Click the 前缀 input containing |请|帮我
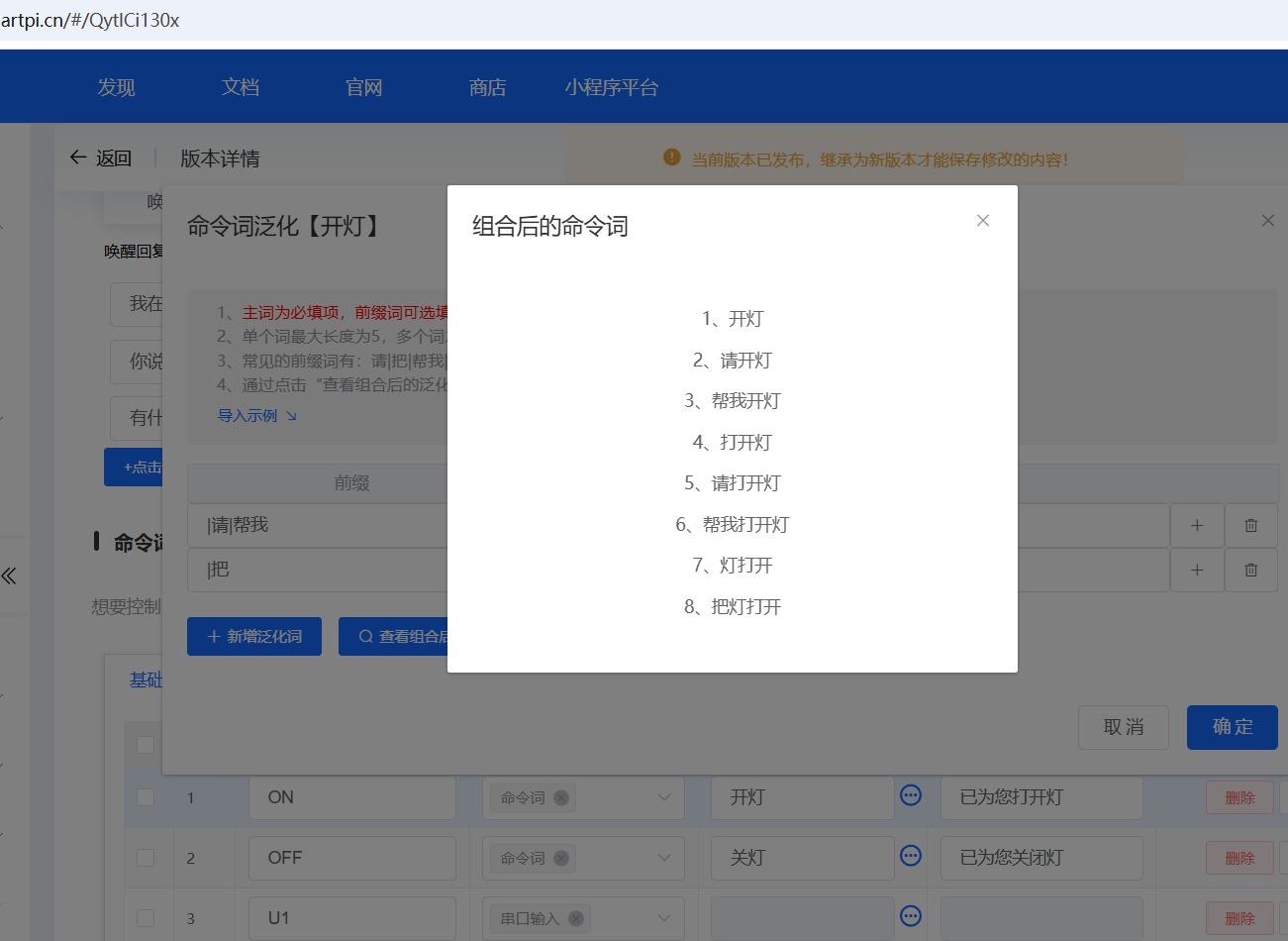This screenshot has height=941, width=1288. [x=317, y=525]
